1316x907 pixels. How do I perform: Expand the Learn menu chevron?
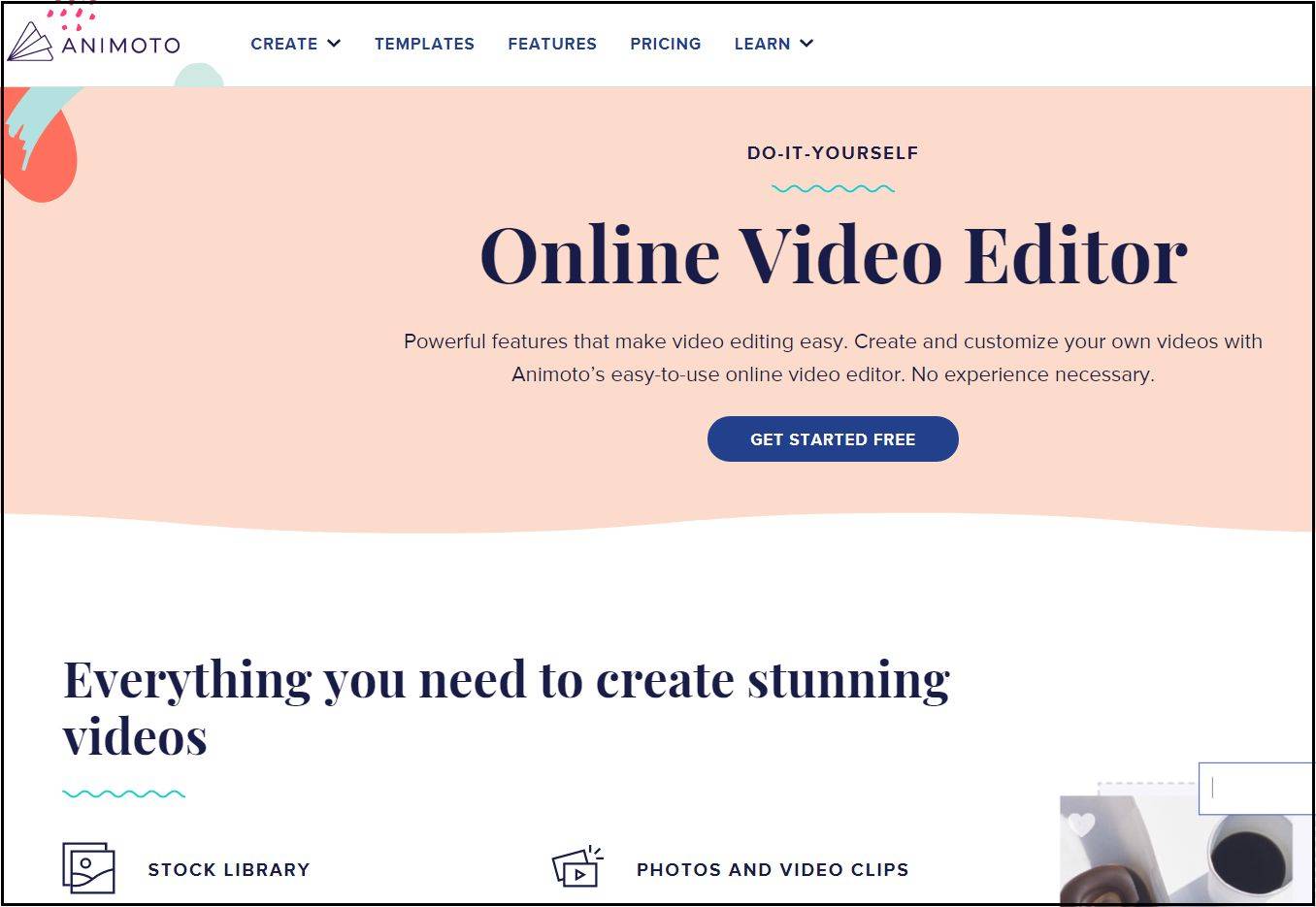(x=806, y=44)
